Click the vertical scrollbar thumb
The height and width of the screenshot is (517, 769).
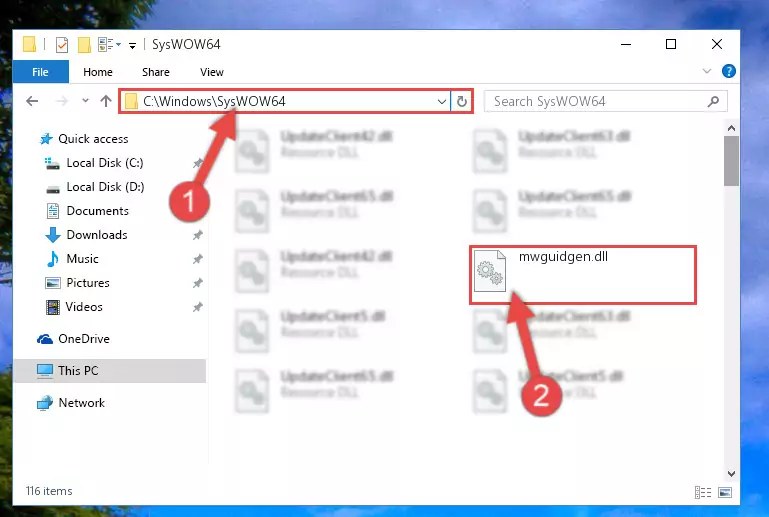(x=731, y=161)
